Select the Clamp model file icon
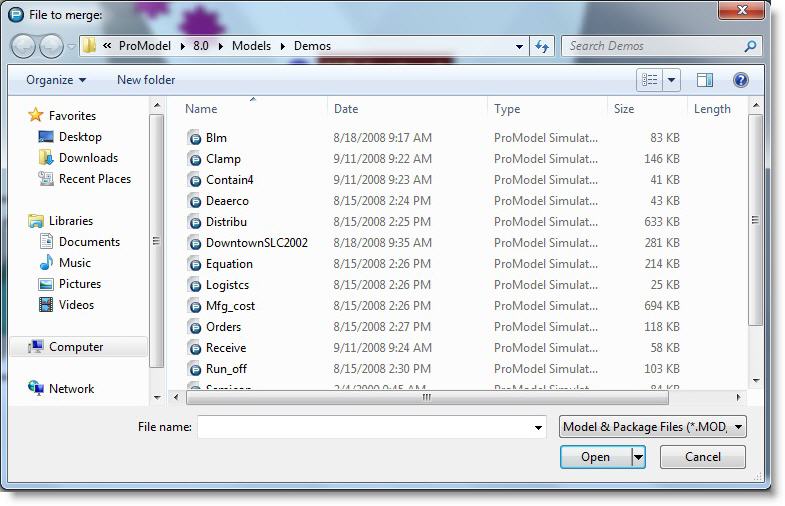Viewport: 785px width, 506px height. click(194, 159)
